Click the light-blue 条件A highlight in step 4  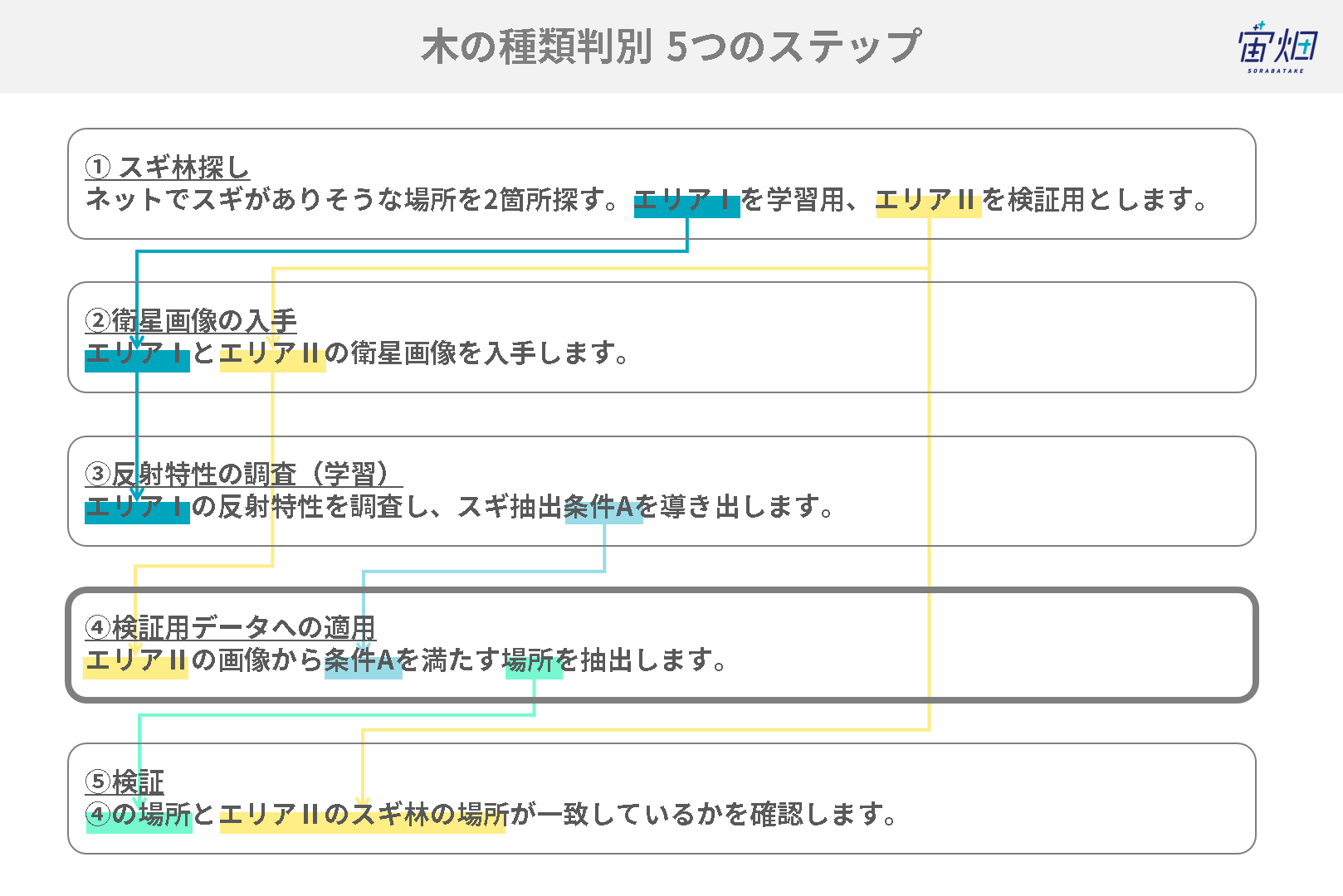364,664
